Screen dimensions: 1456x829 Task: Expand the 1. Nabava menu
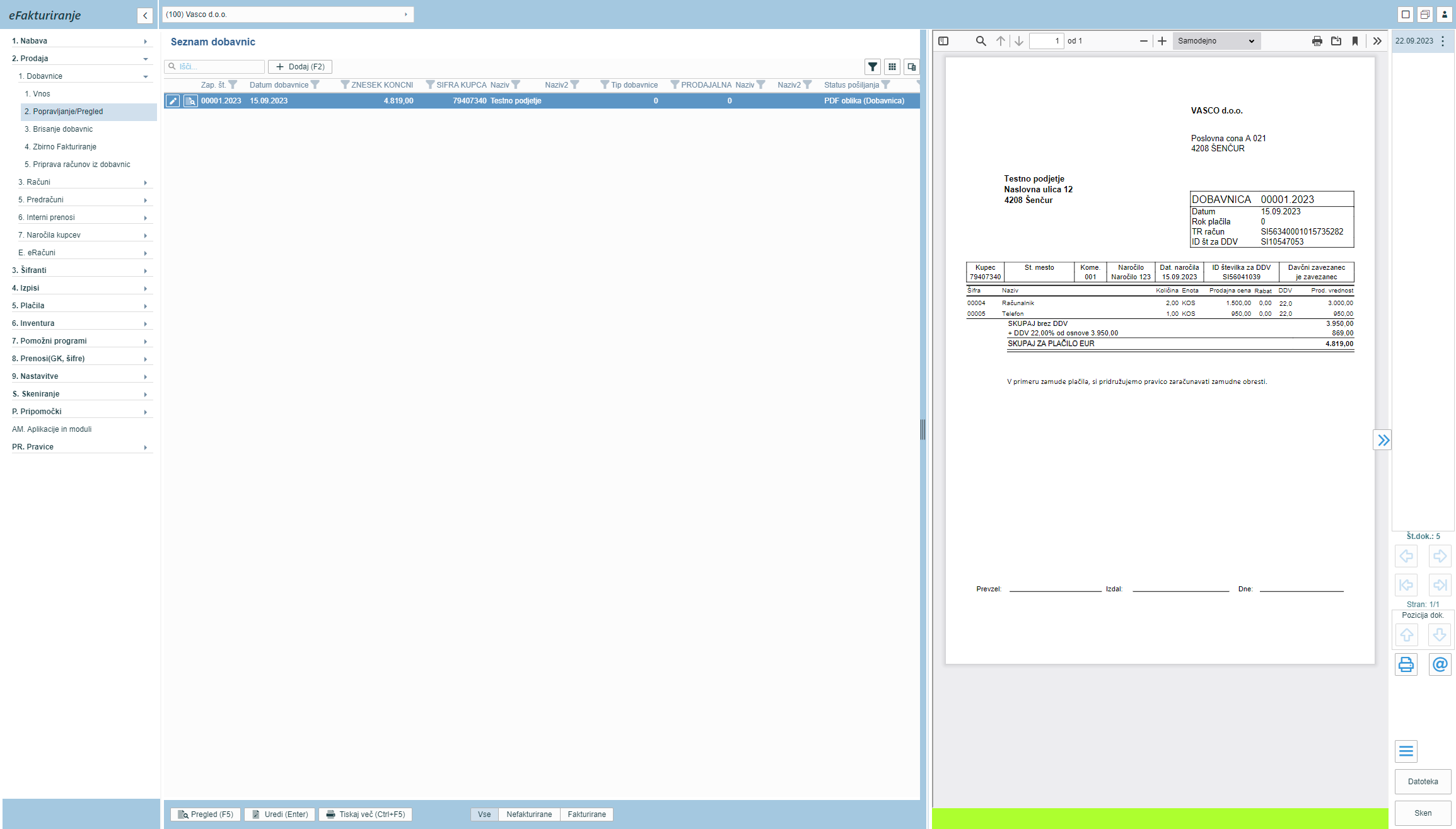click(x=82, y=41)
